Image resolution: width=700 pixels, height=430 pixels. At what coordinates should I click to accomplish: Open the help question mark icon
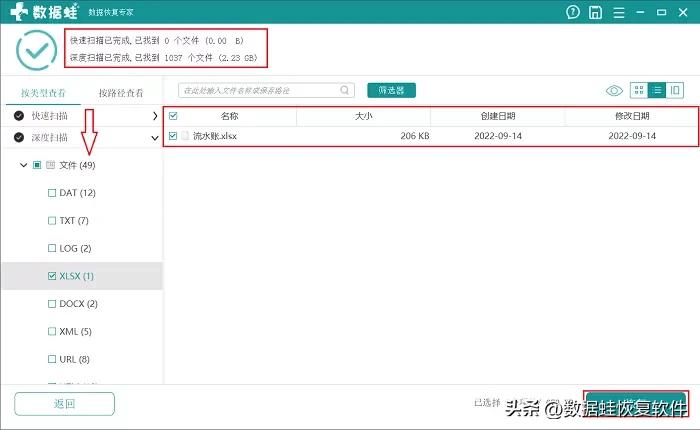point(572,13)
